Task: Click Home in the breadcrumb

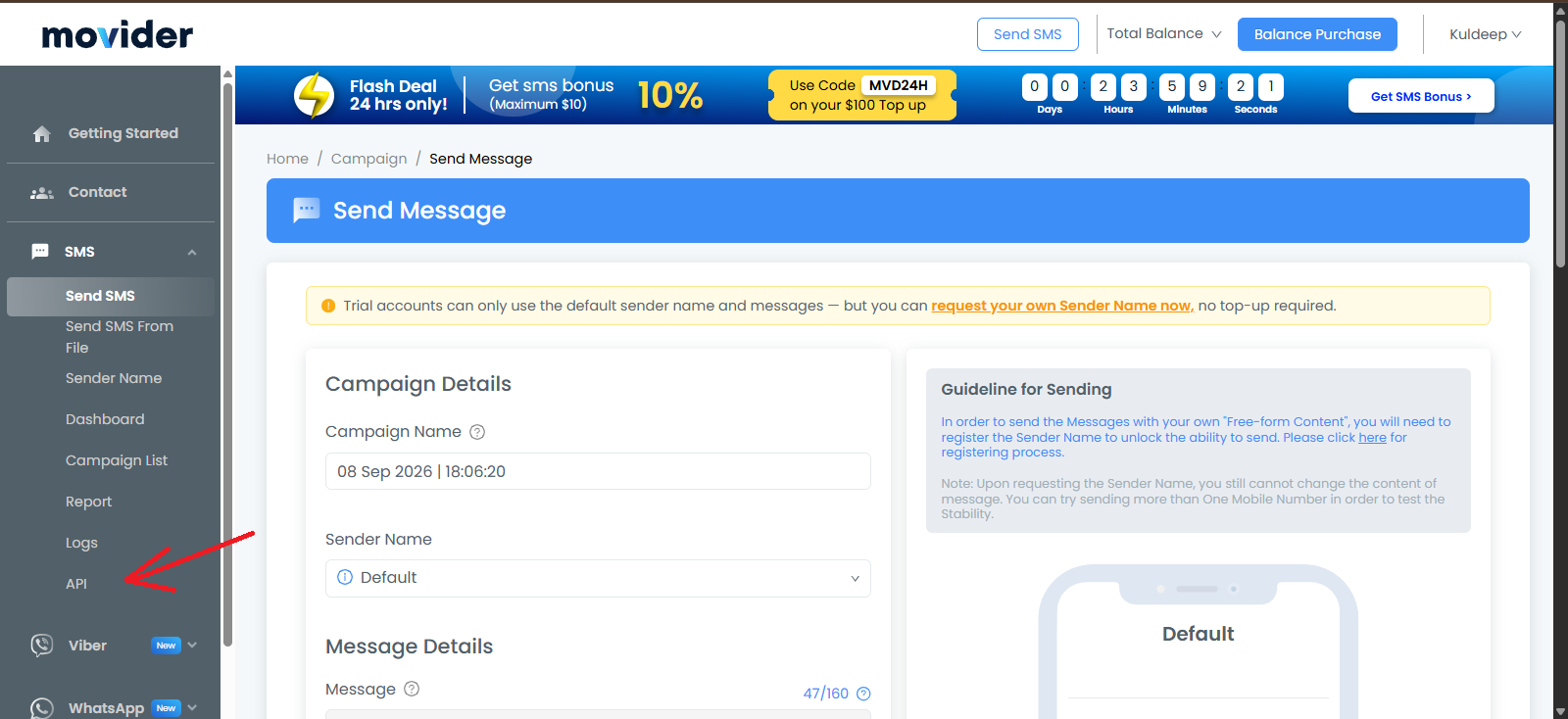Action: click(x=287, y=159)
